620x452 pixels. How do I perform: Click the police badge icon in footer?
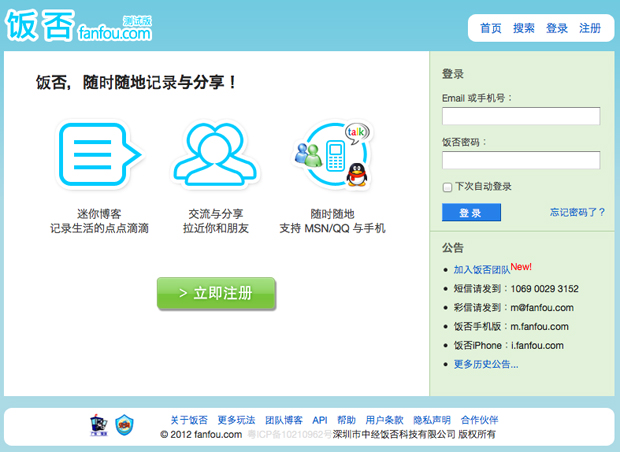98,425
